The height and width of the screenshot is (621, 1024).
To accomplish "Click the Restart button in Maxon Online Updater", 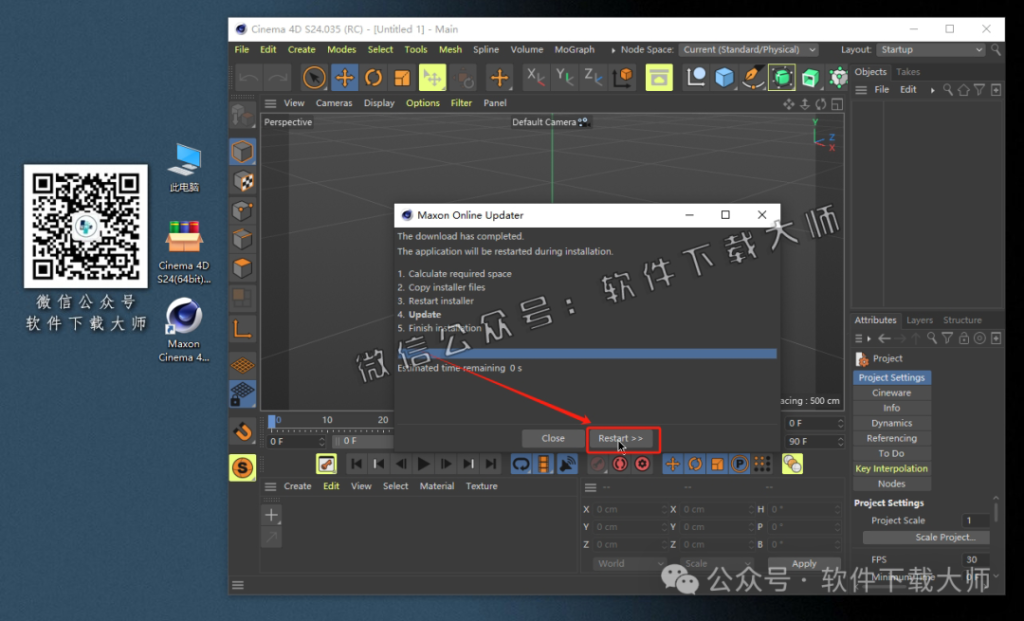I will click(622, 438).
